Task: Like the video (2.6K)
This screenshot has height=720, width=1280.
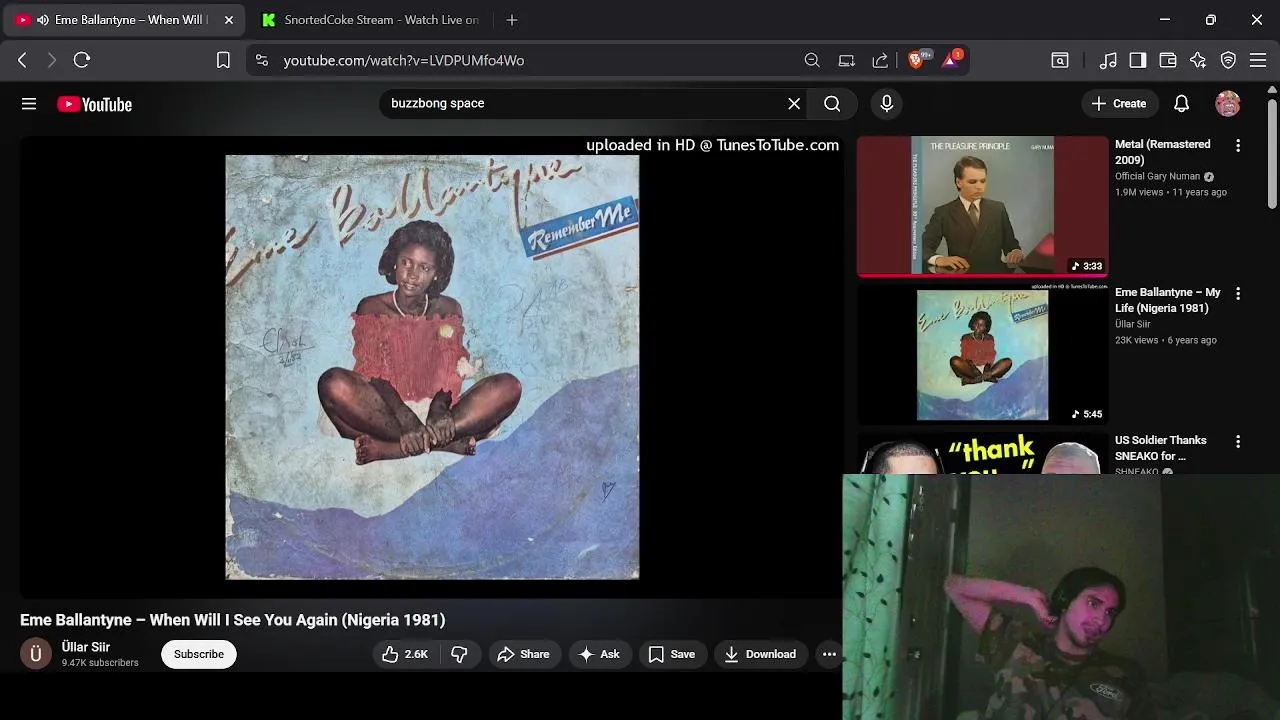Action: (x=405, y=654)
